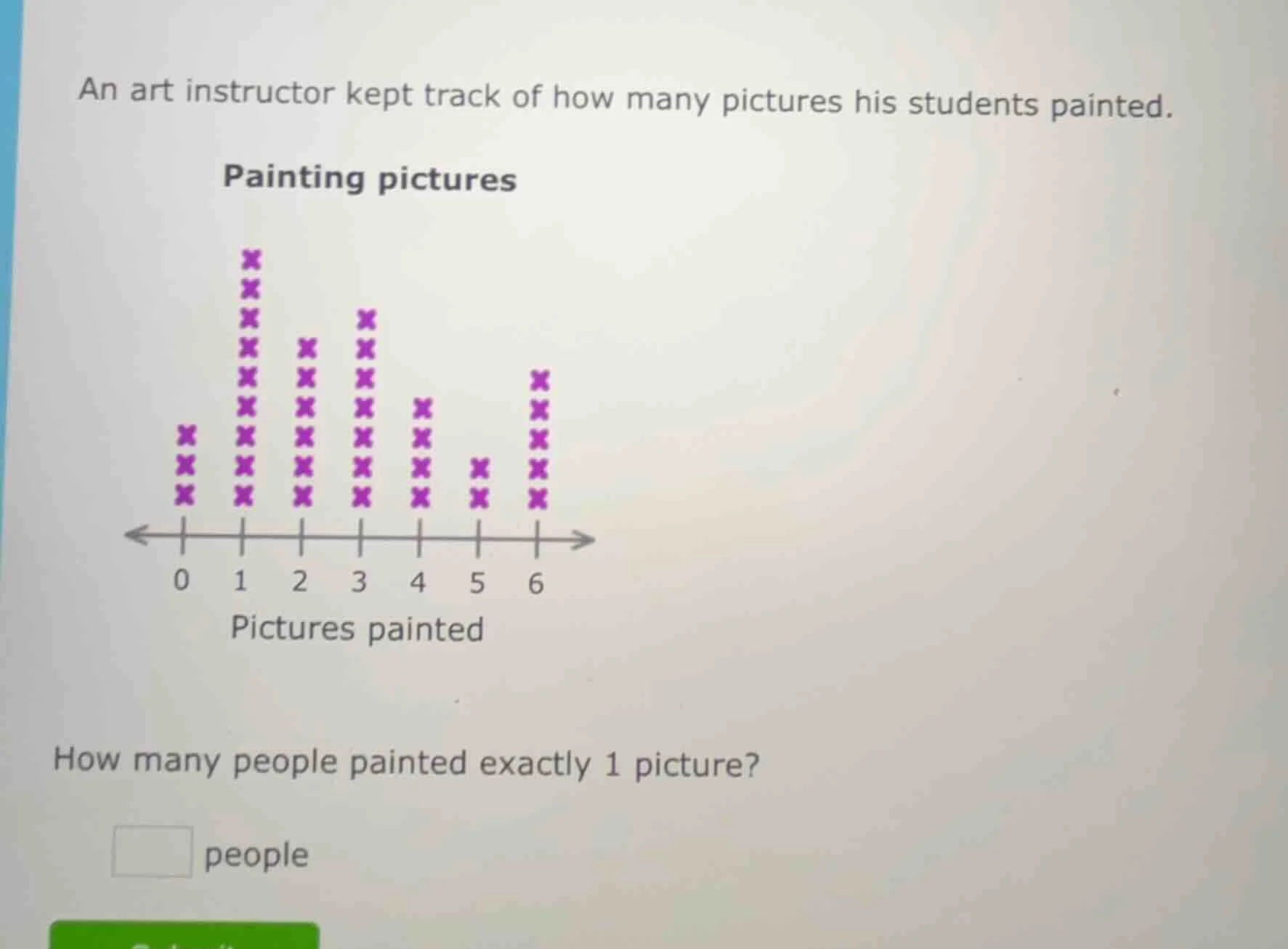Click the top X mark above number 3

pos(365,320)
